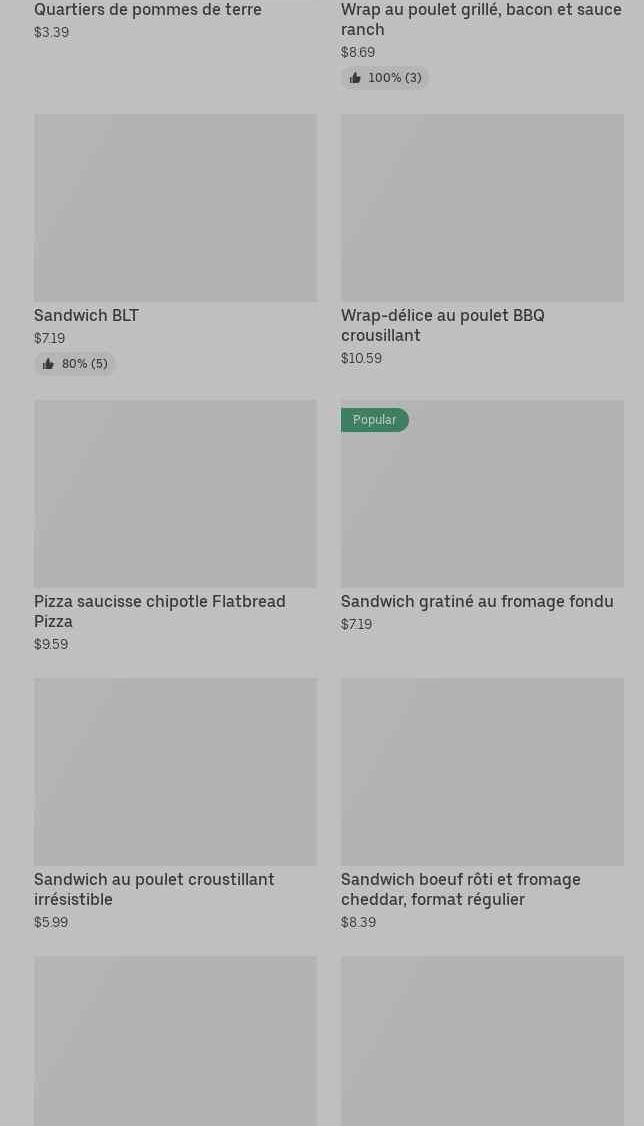Select Quartiers de pommes de terre item title
Viewport: 644px width, 1126px height.
(x=148, y=10)
